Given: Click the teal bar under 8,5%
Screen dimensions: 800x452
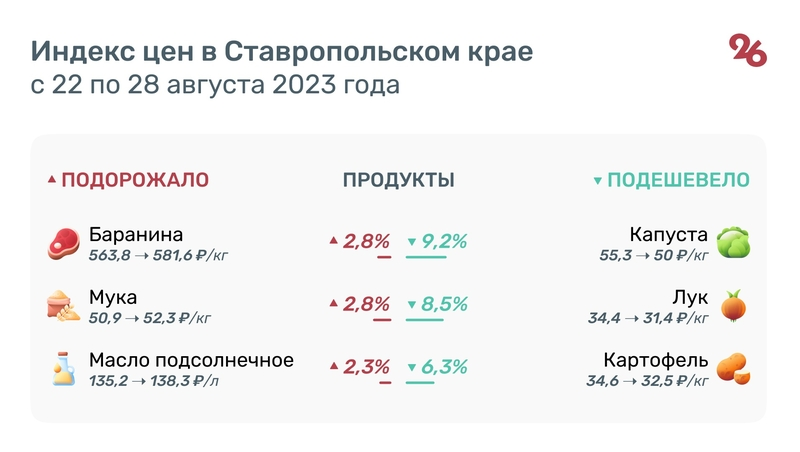Looking at the screenshot, I should (x=424, y=320).
